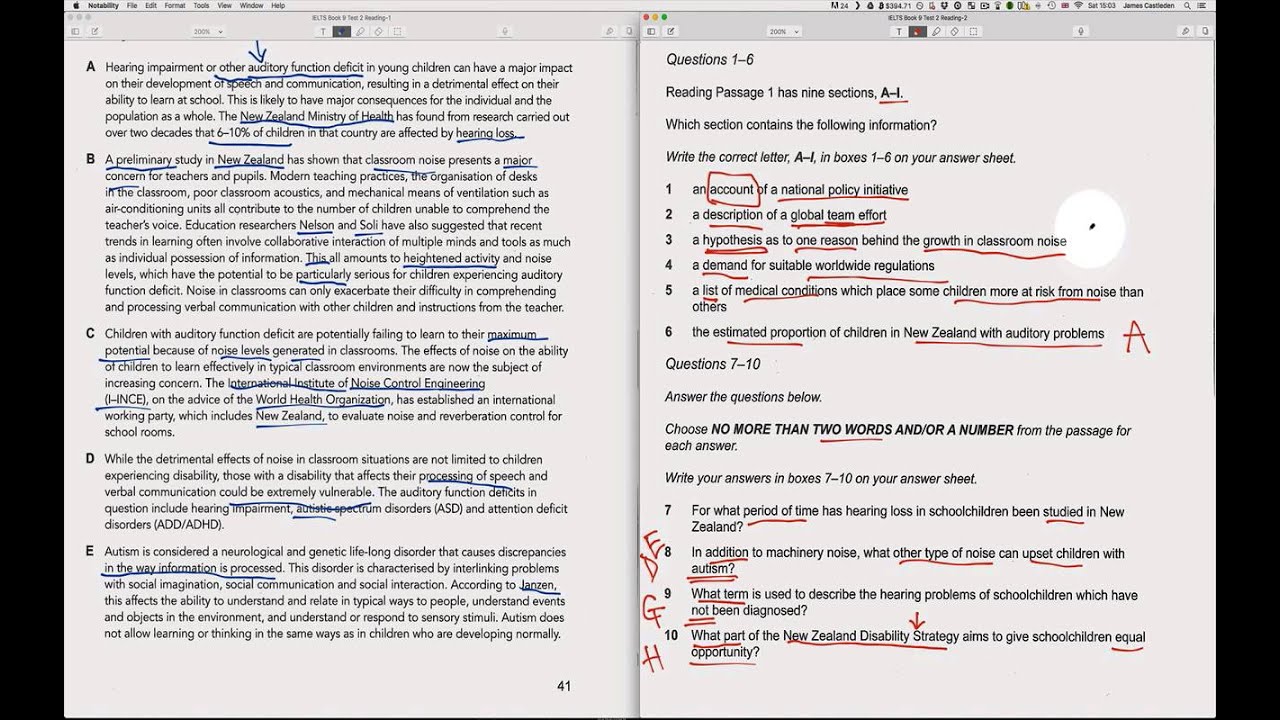Toggle library sidebar in Reading-2 window

click(x=651, y=31)
